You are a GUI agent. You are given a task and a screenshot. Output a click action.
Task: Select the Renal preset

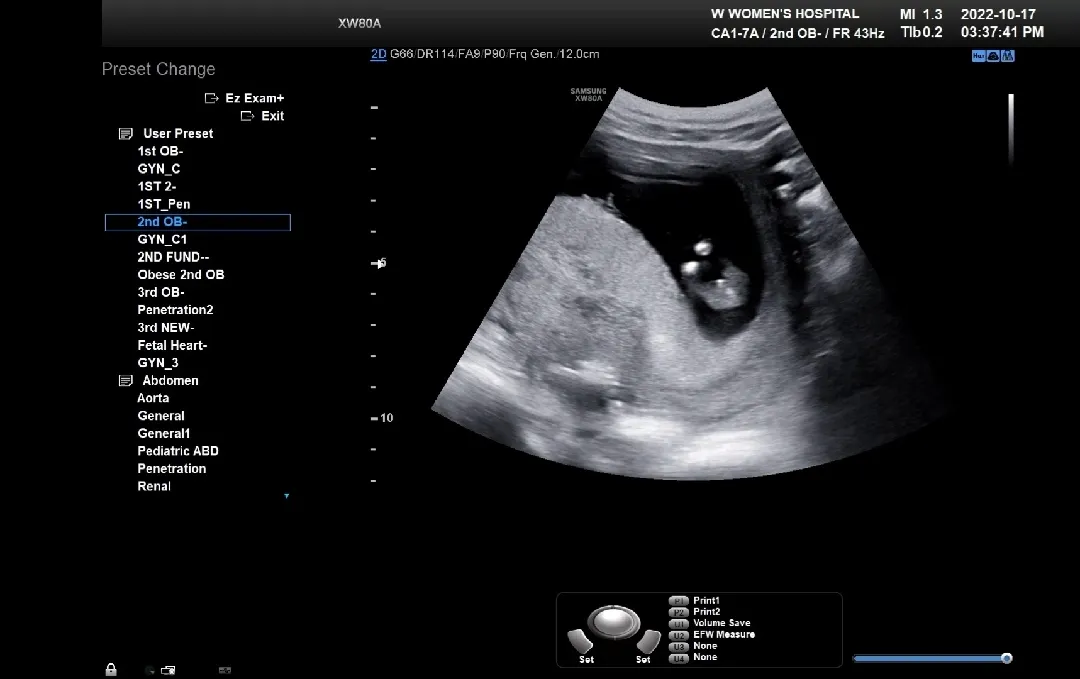pyautogui.click(x=154, y=487)
